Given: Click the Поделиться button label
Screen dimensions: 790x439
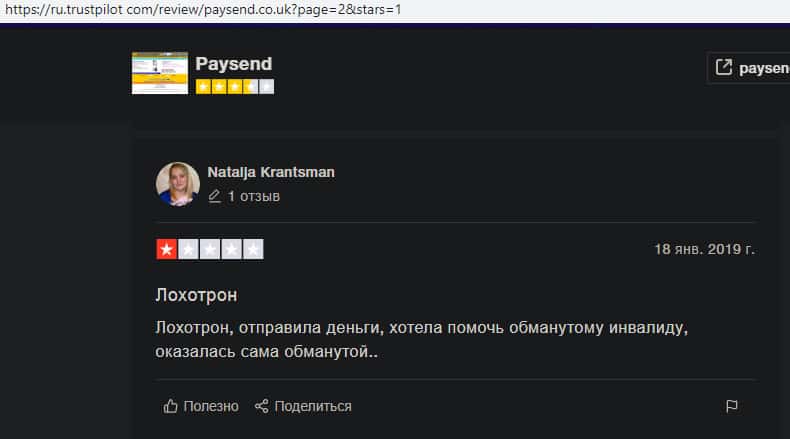Looking at the screenshot, I should tap(313, 406).
